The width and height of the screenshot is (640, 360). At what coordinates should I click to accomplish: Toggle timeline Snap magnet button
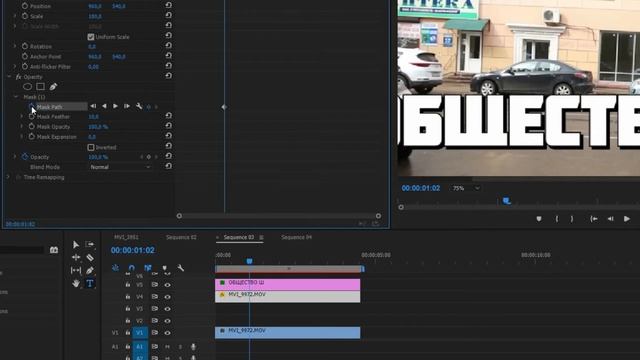click(x=131, y=268)
